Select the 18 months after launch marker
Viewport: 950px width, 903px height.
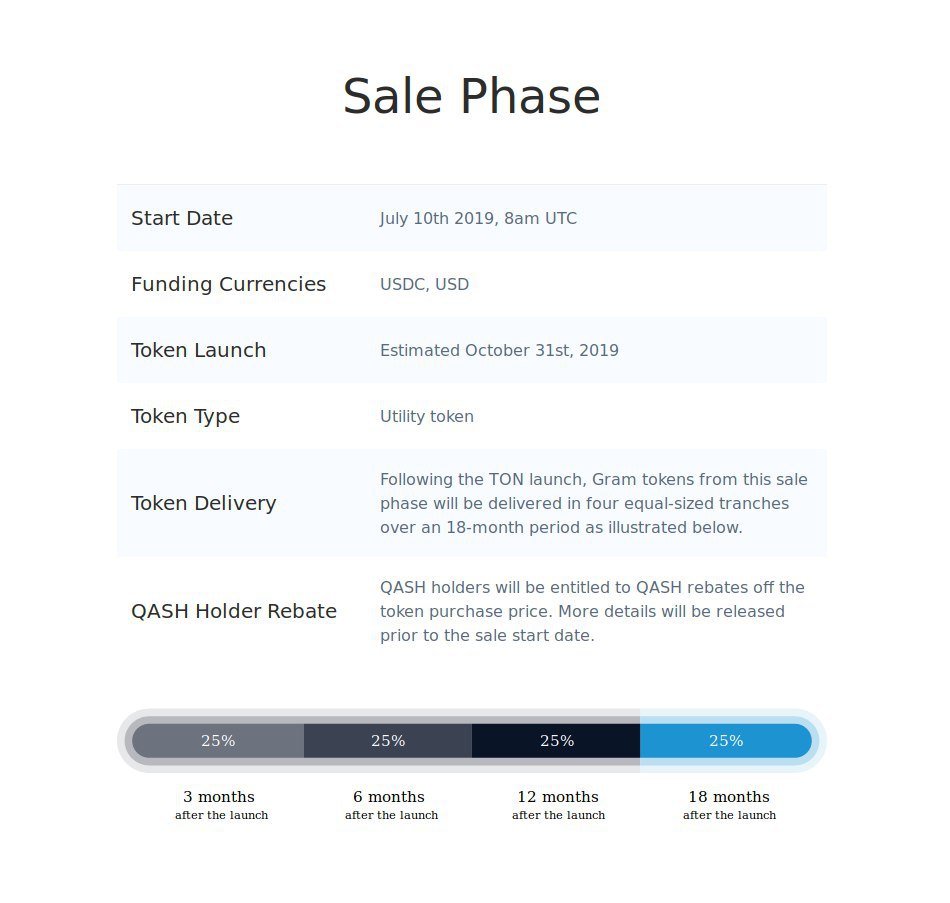[729, 805]
